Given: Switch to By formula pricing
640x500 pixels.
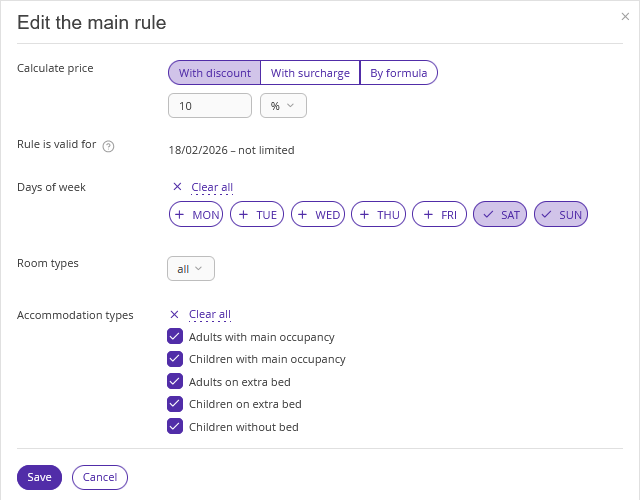Looking at the screenshot, I should 398,73.
